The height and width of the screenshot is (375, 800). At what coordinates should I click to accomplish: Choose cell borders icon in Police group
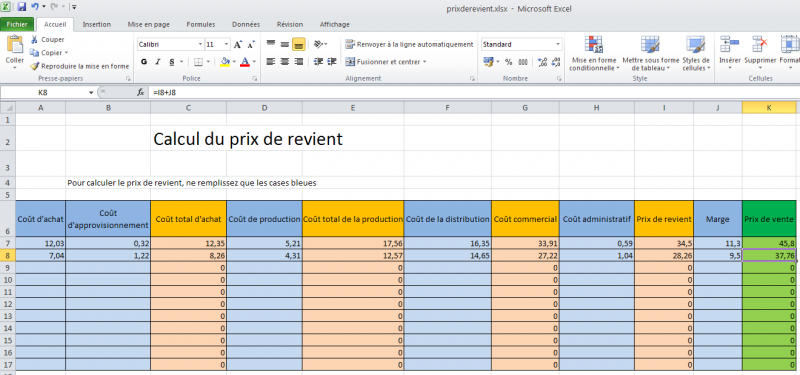tap(198, 62)
